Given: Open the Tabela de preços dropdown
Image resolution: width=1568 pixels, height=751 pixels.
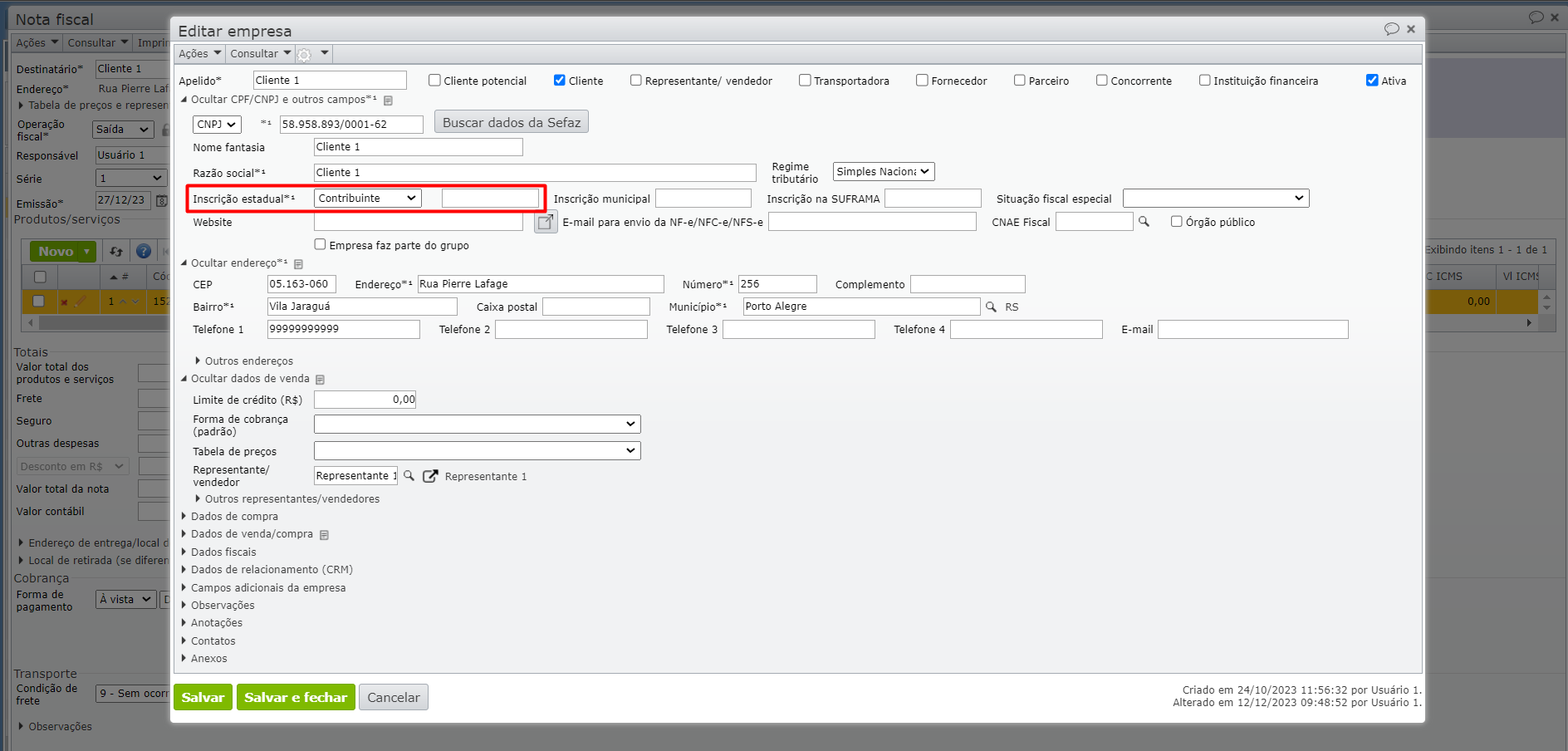Looking at the screenshot, I should pos(477,451).
